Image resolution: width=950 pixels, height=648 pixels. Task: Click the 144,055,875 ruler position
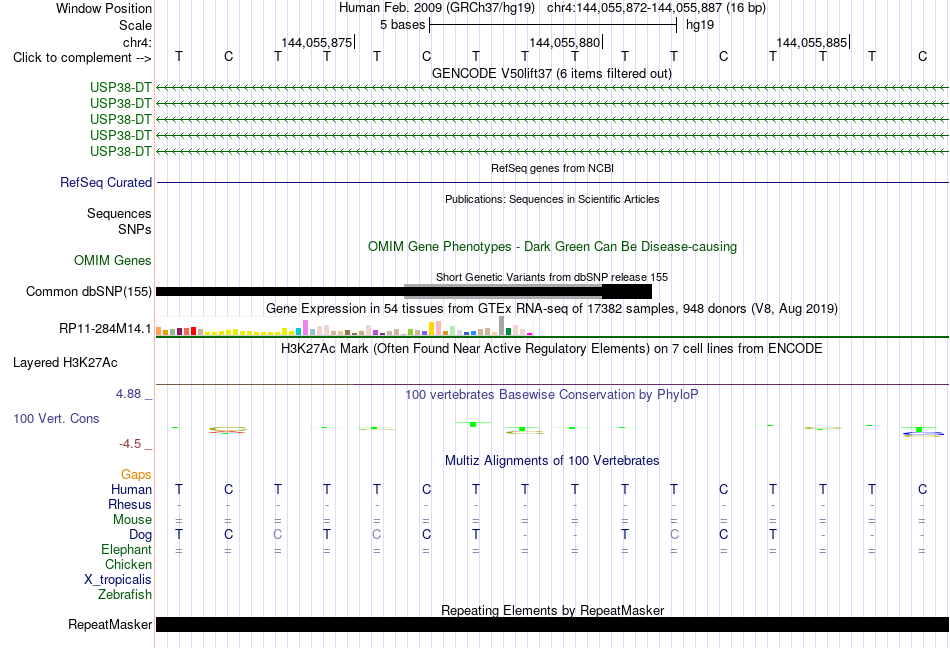(x=316, y=42)
